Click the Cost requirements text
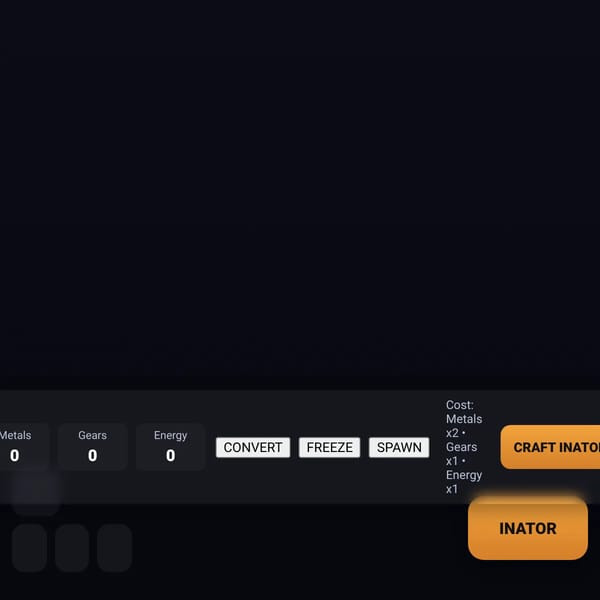 [x=464, y=447]
